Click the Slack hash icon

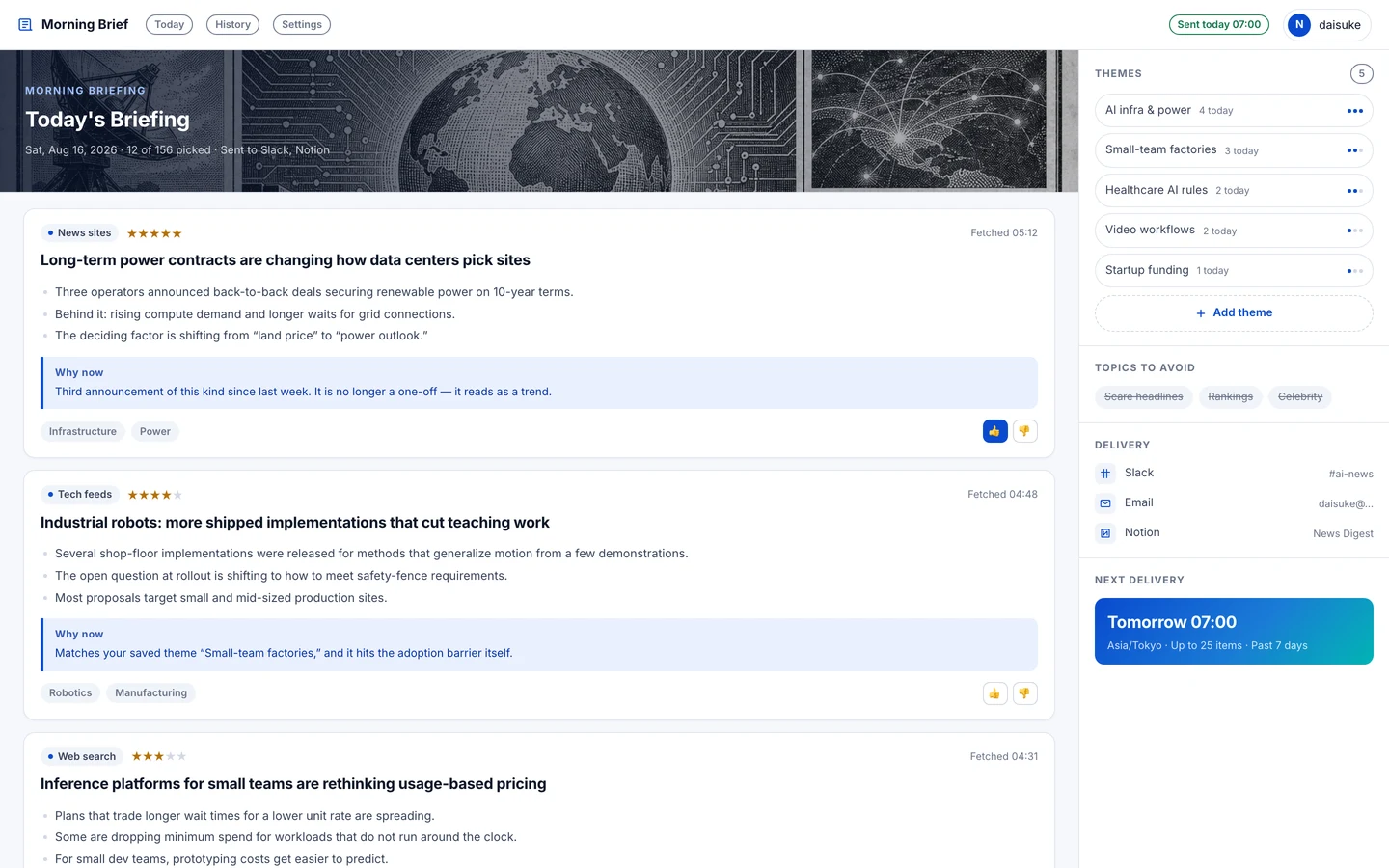click(x=1105, y=474)
